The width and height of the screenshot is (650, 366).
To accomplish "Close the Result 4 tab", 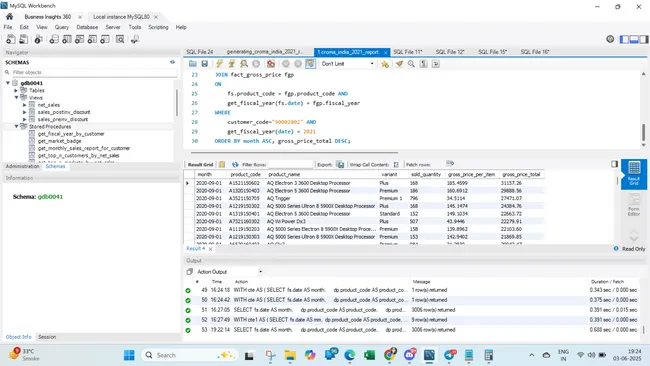I will (211, 249).
